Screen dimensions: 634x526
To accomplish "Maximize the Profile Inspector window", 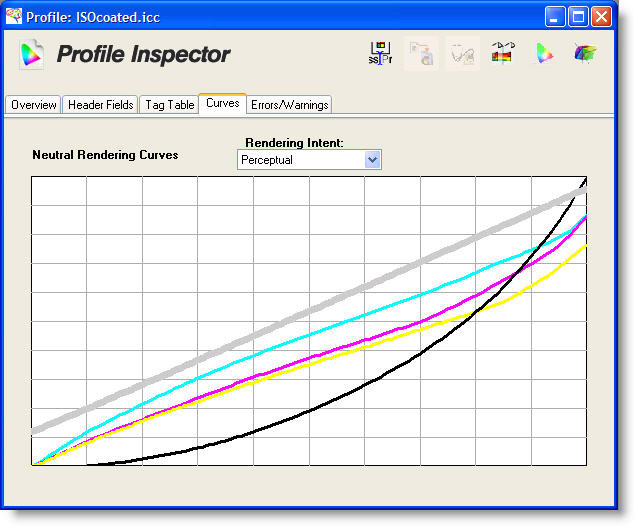I will pos(579,17).
